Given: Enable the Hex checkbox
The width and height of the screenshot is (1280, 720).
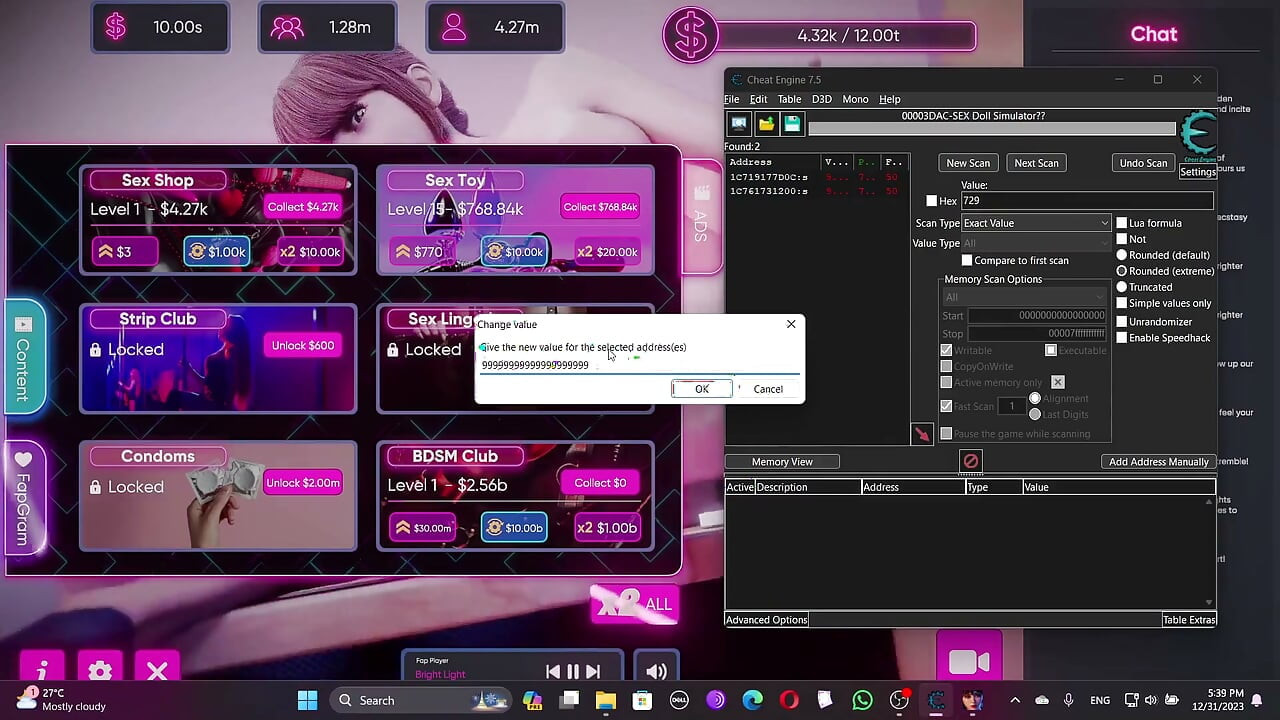Looking at the screenshot, I should pyautogui.click(x=932, y=201).
